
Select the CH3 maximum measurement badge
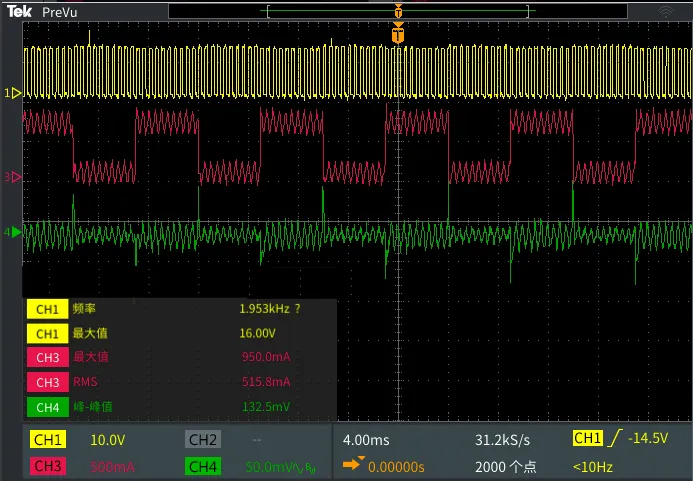tap(47, 357)
